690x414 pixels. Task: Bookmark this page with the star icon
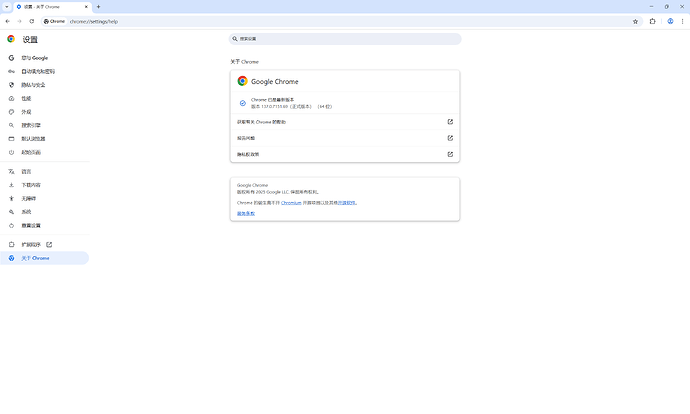point(635,22)
